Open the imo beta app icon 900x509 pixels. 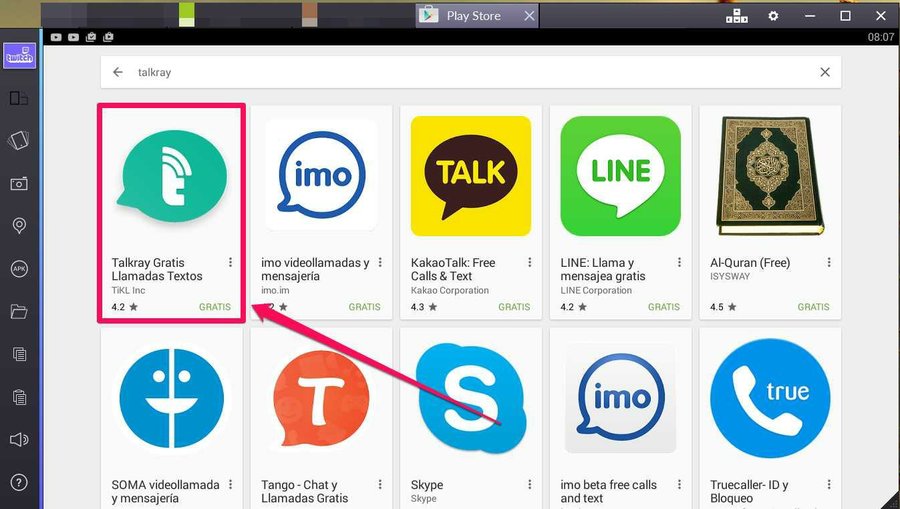tap(620, 398)
